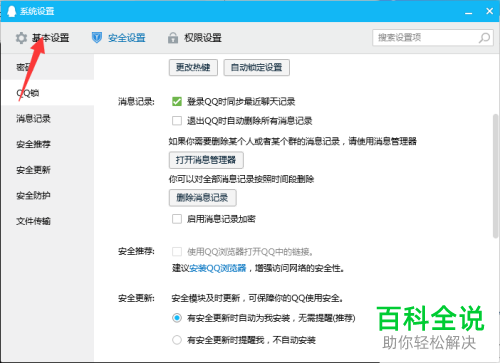Select 安全防护 in the sidebar
500x363 pixels.
pyautogui.click(x=47, y=195)
